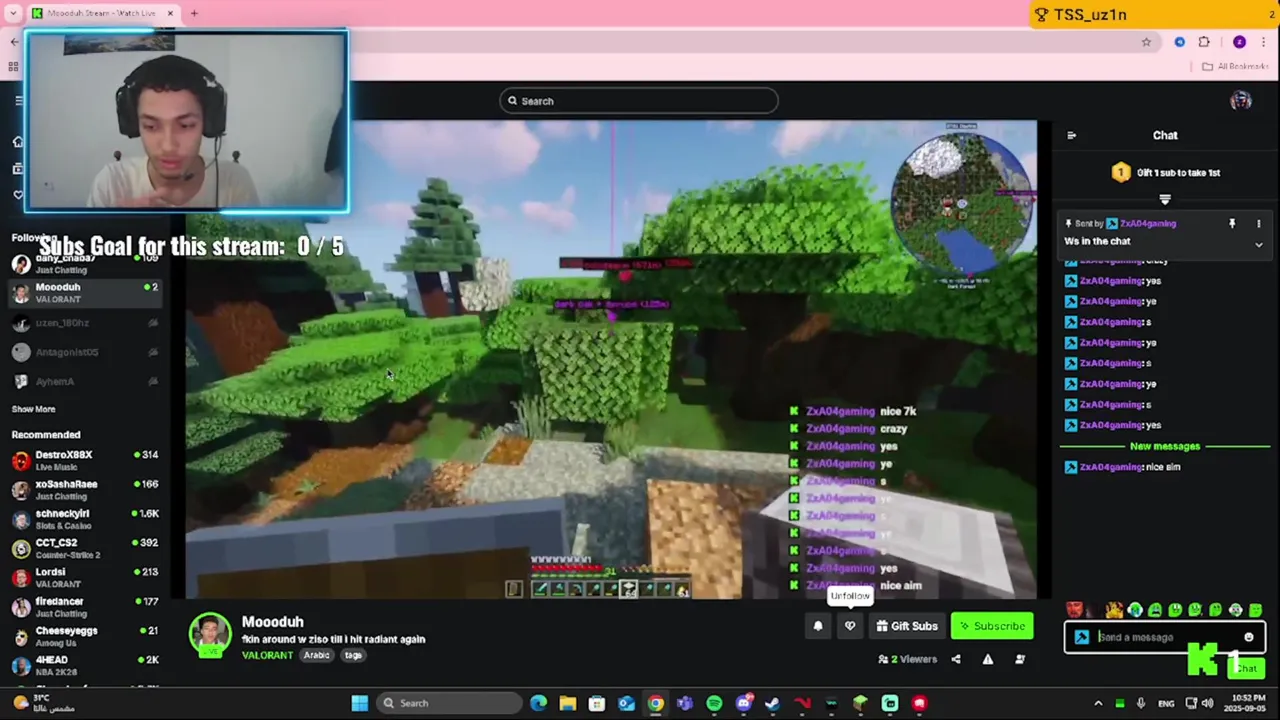Open browser tab list dropdown

pyautogui.click(x=13, y=14)
